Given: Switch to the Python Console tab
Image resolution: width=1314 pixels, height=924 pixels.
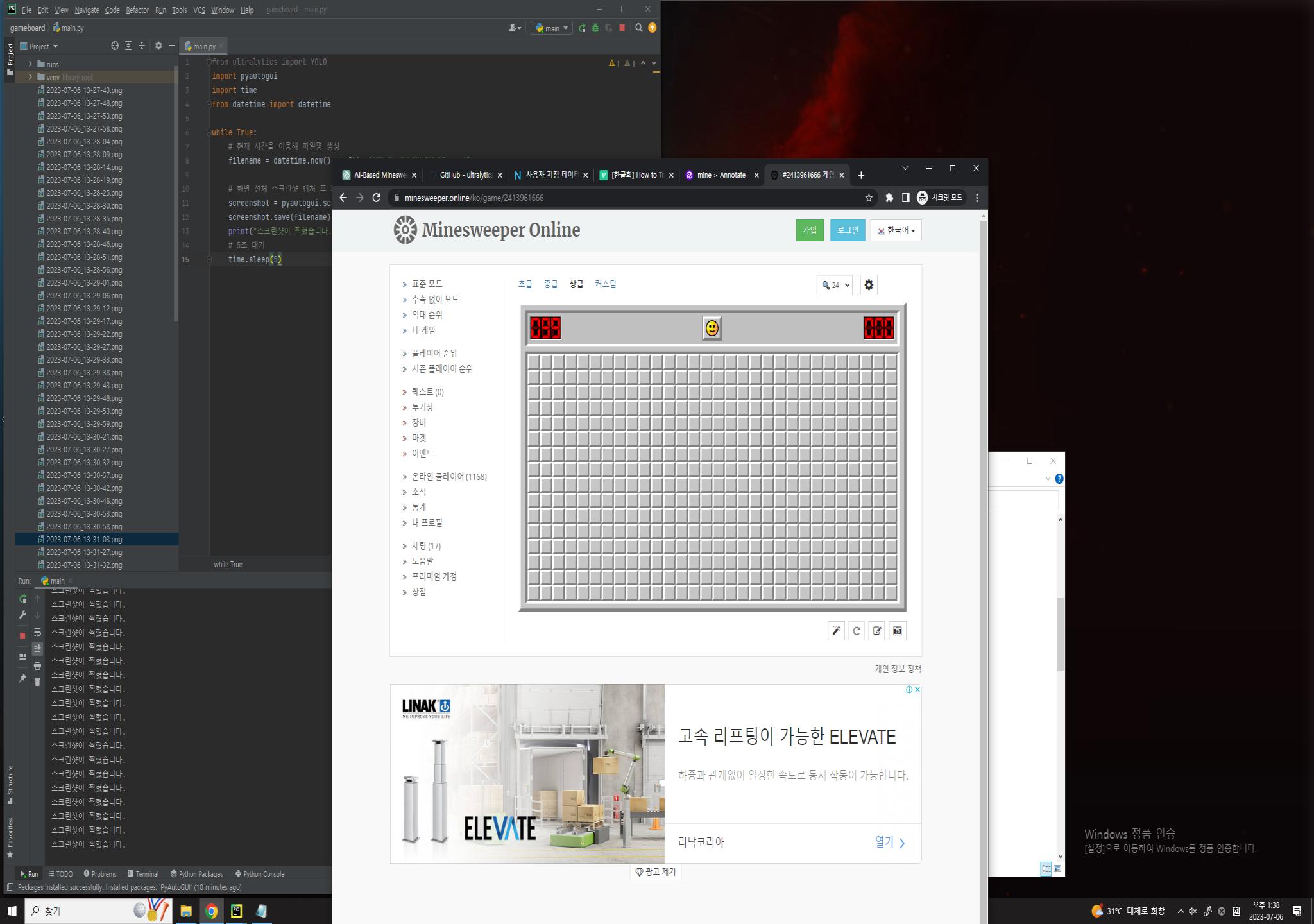Looking at the screenshot, I should pyautogui.click(x=259, y=874).
